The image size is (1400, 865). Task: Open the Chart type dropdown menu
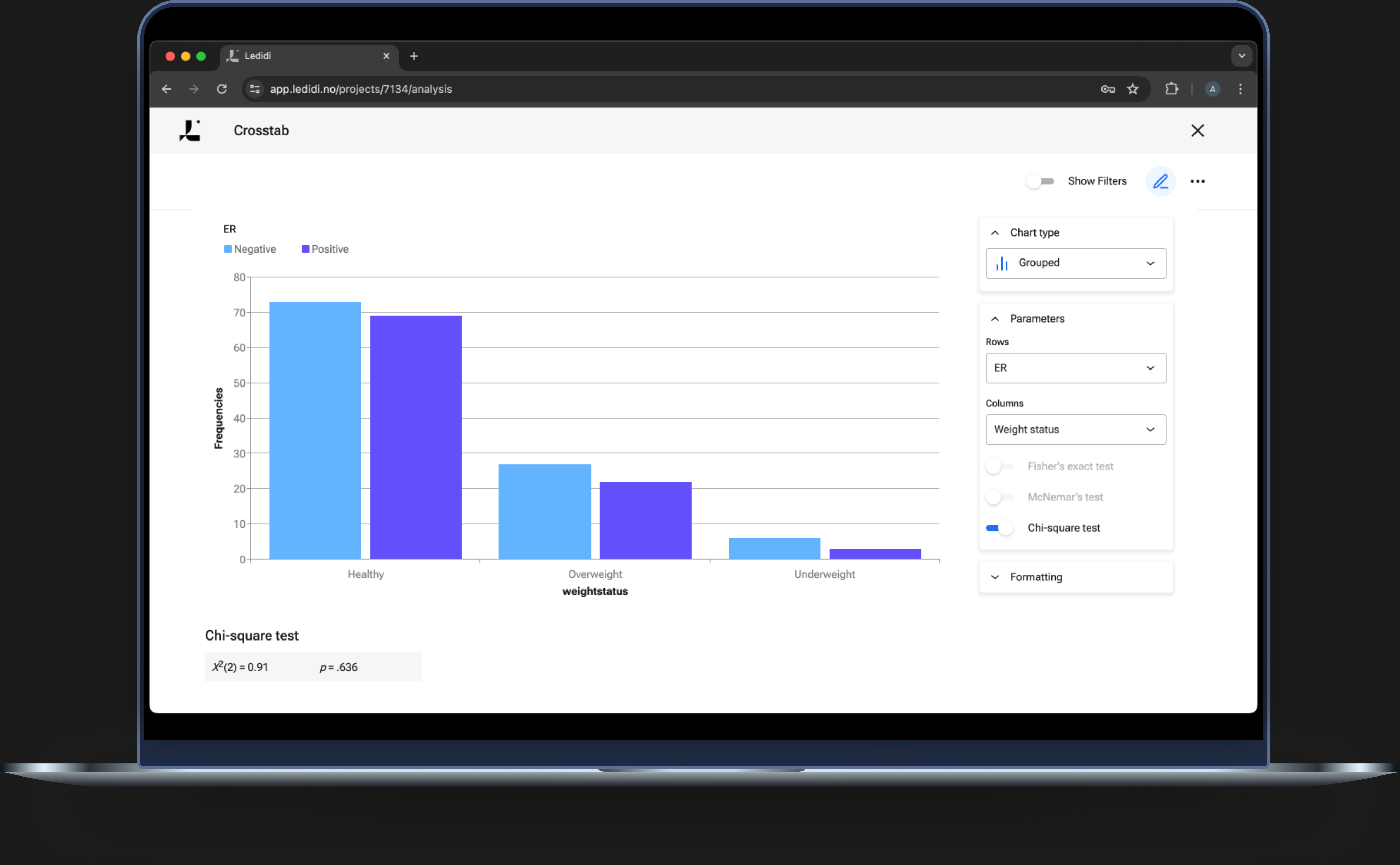coord(1075,262)
